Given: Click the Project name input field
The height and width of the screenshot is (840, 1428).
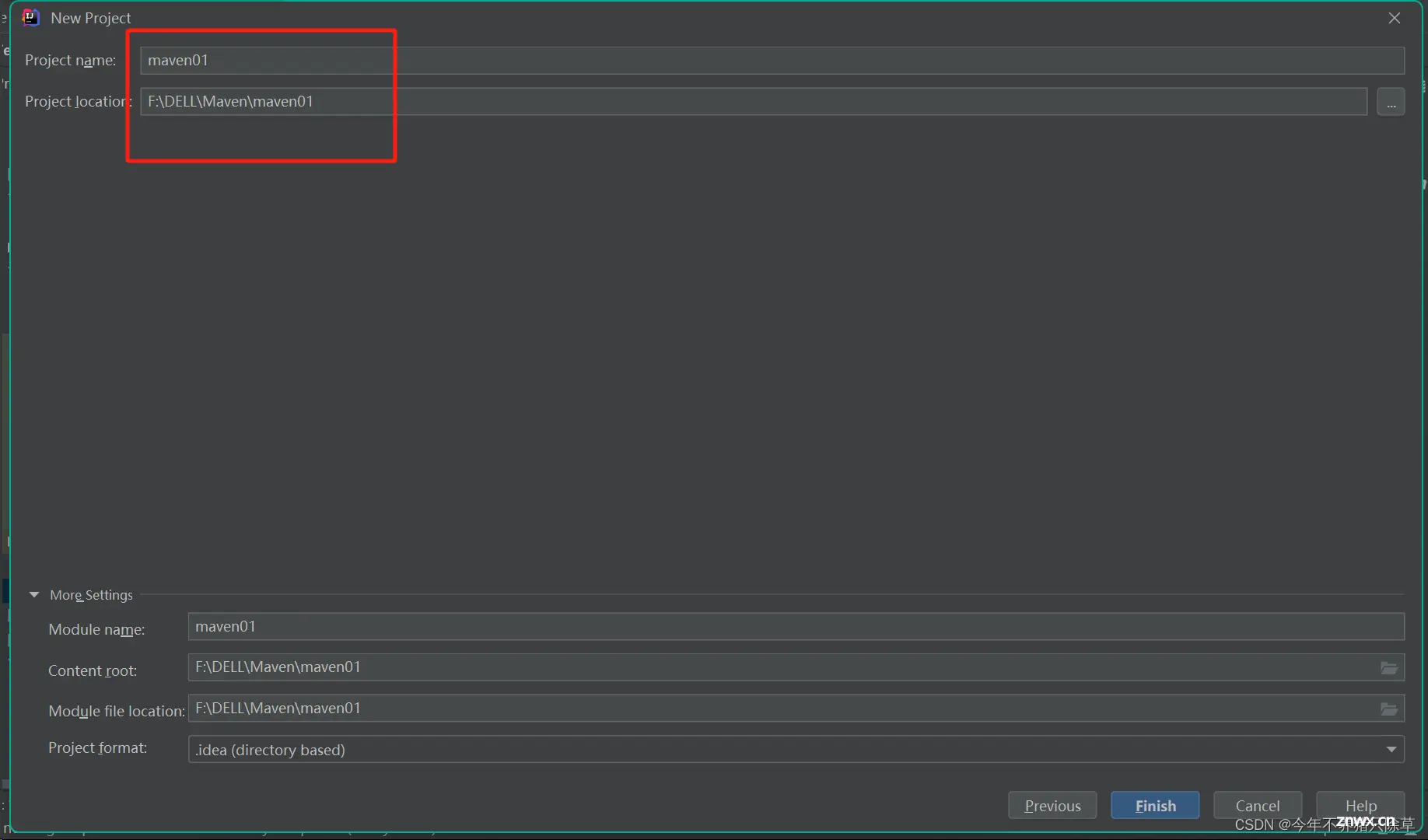Looking at the screenshot, I should point(772,61).
